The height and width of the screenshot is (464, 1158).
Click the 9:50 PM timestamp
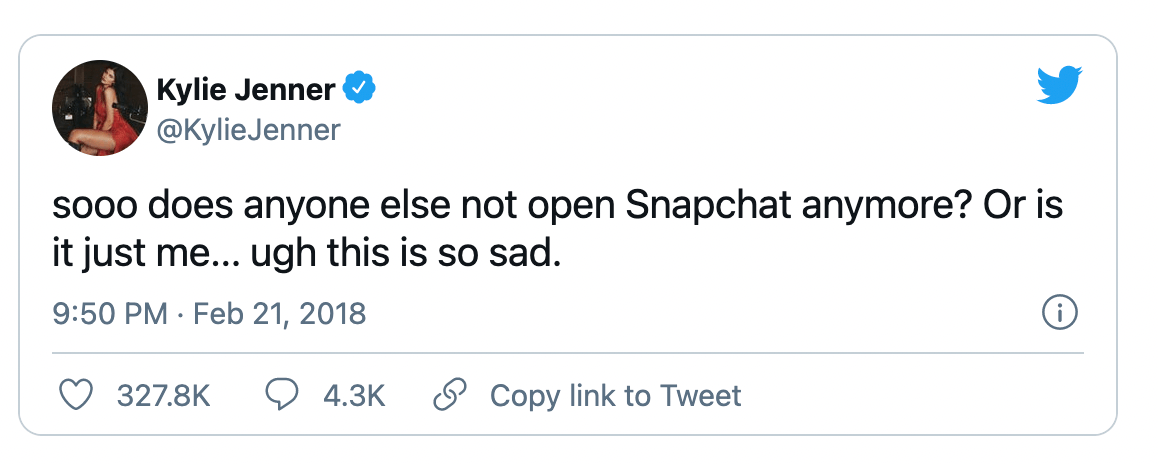coord(110,315)
